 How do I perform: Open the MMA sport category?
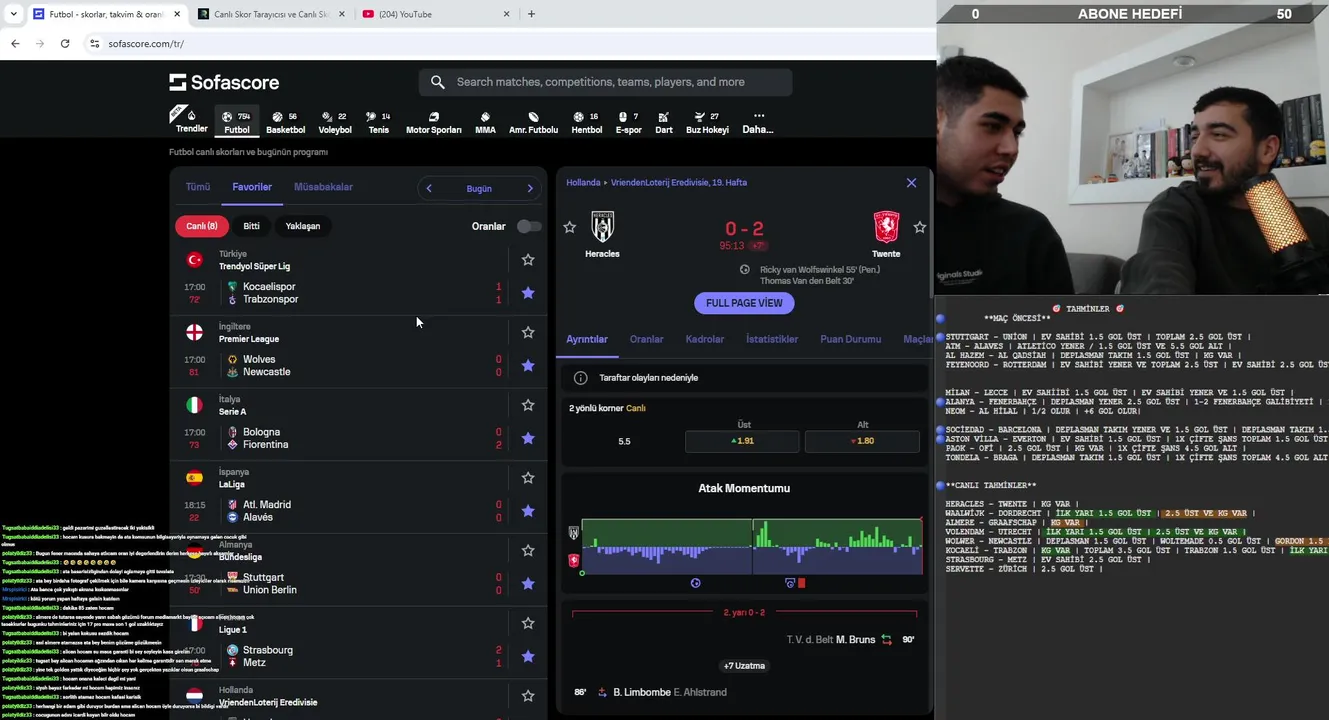coord(485,122)
